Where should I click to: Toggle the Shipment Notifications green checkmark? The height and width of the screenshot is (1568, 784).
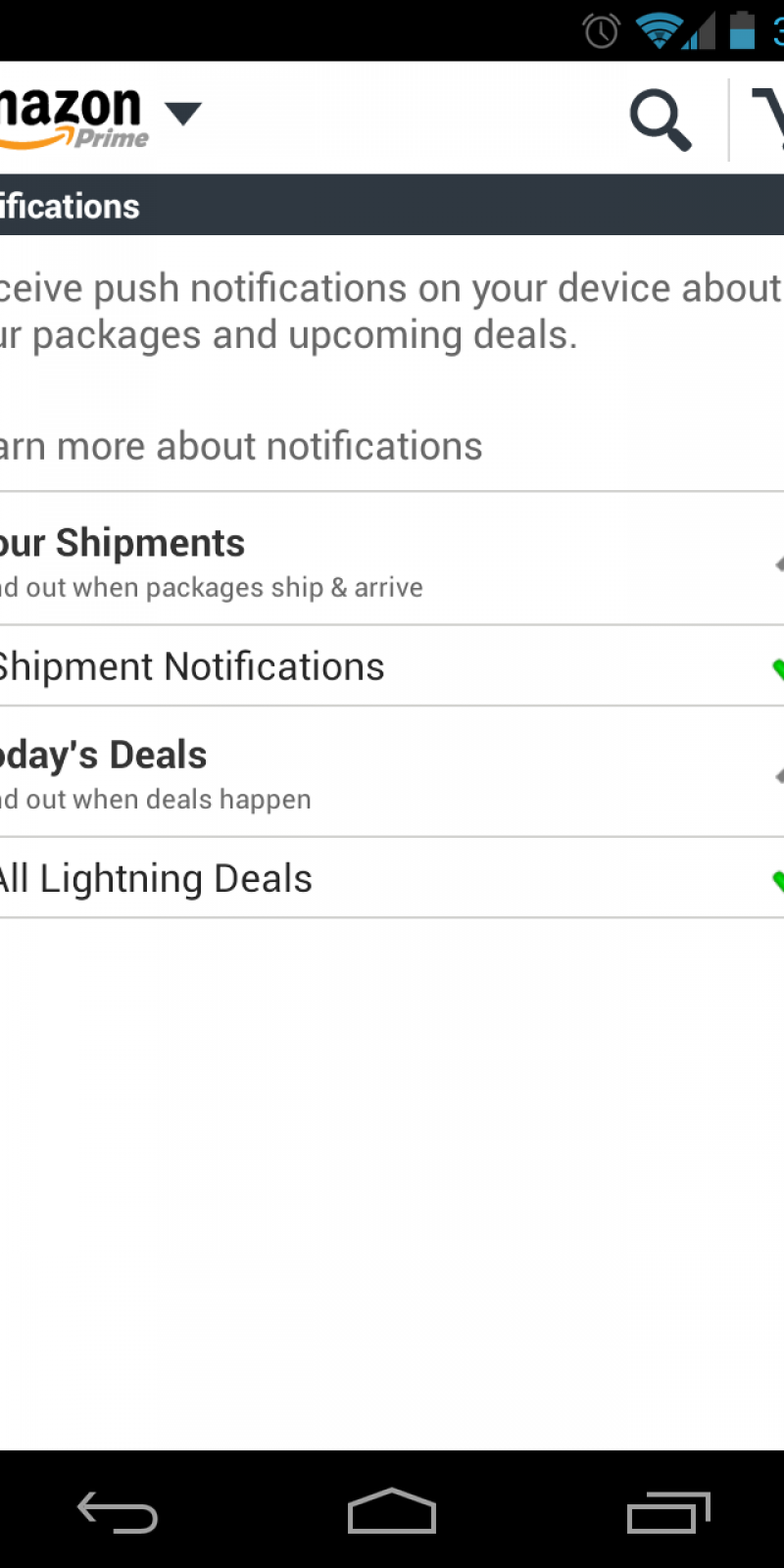coord(776,668)
